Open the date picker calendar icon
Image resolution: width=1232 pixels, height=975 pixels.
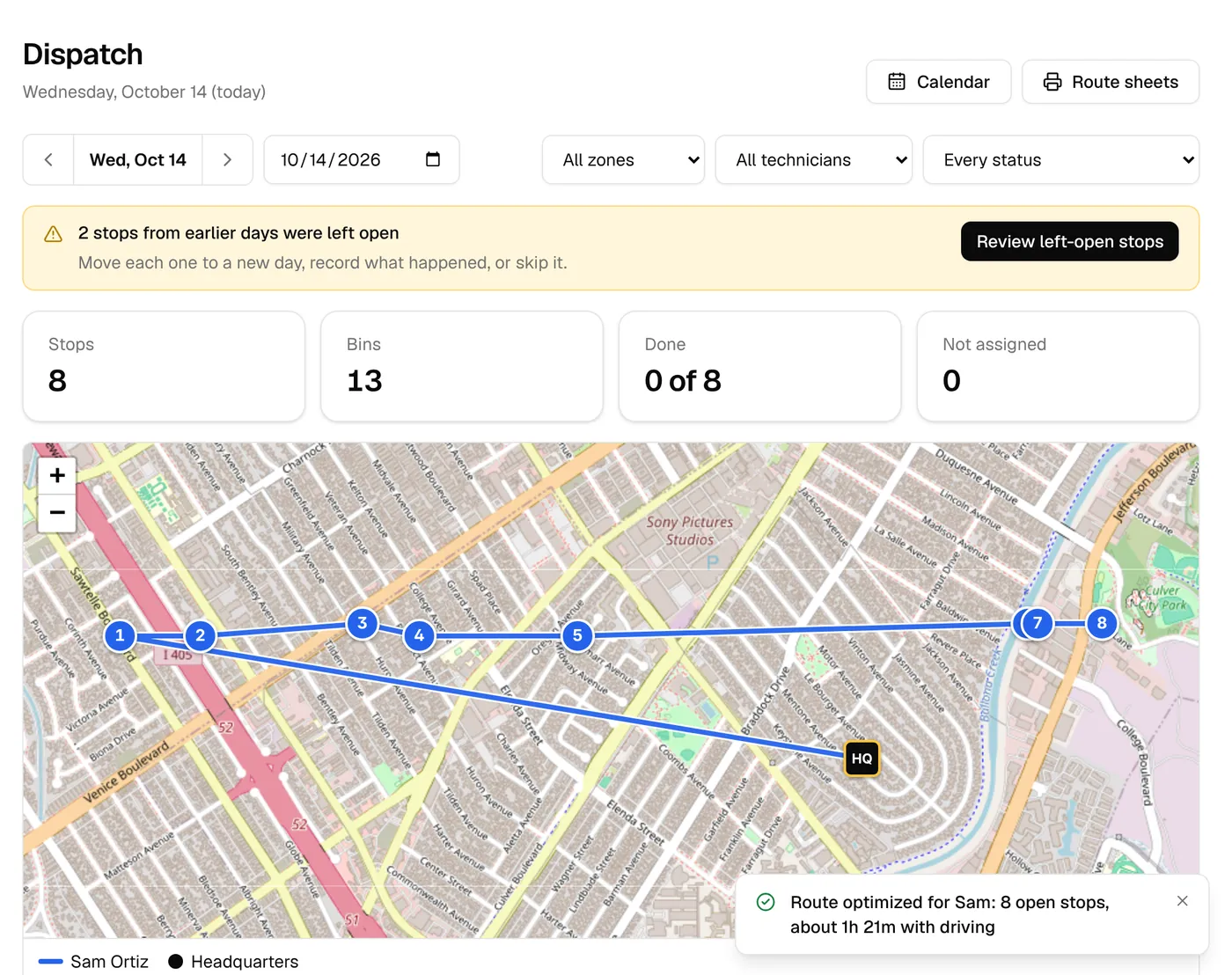(x=433, y=159)
